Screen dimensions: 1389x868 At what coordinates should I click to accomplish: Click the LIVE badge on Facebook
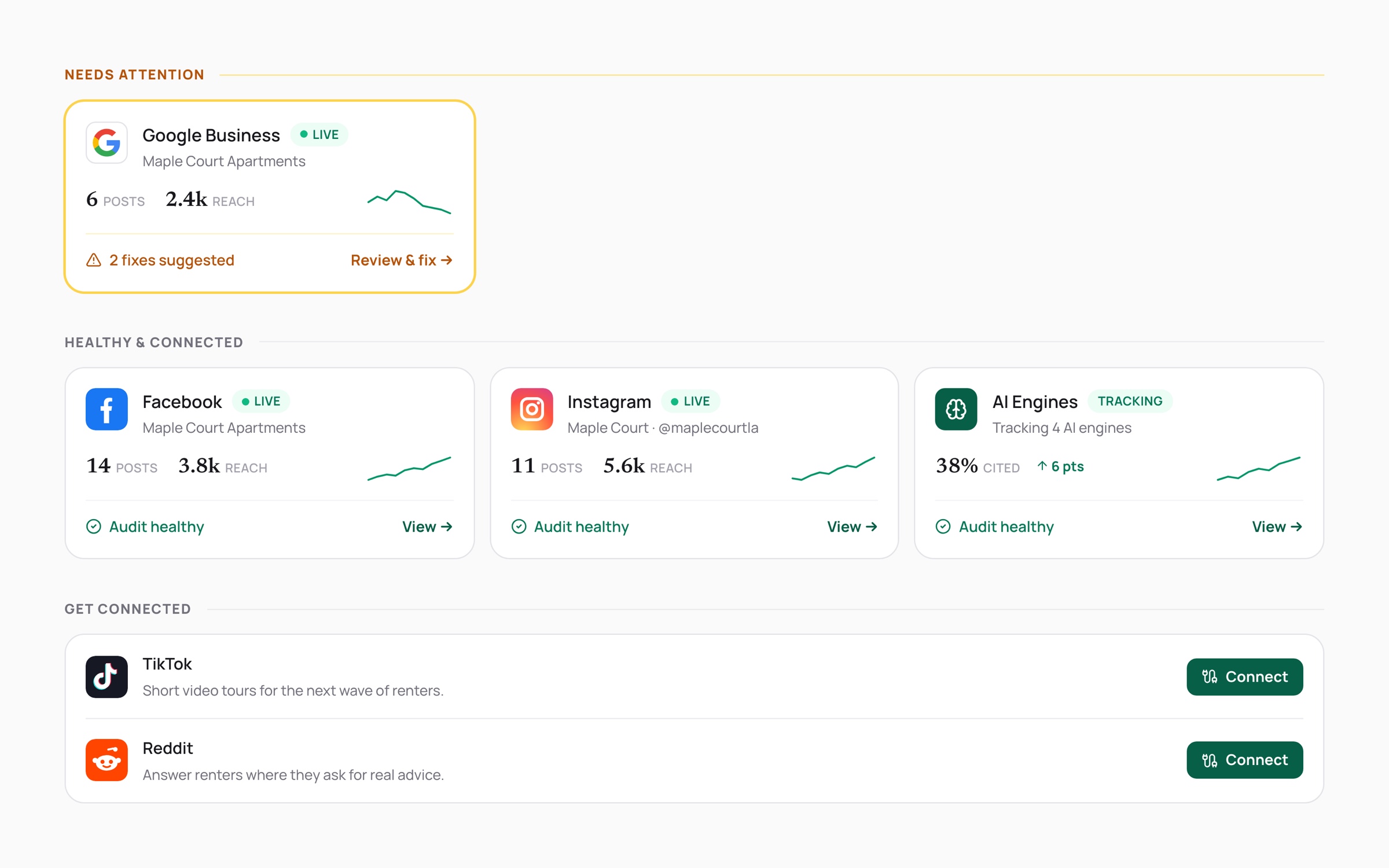coord(261,402)
